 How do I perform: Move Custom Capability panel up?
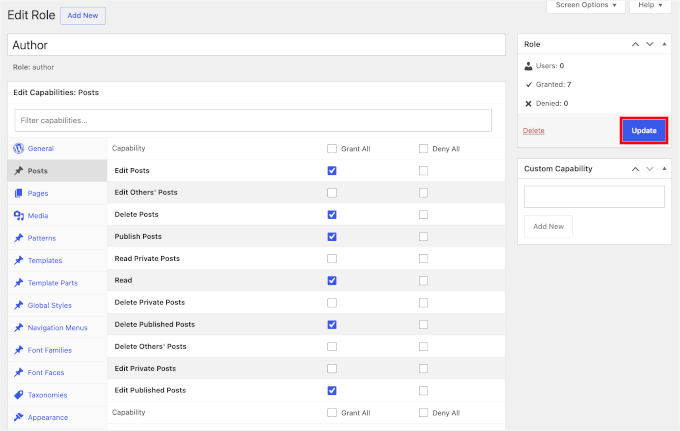point(635,169)
